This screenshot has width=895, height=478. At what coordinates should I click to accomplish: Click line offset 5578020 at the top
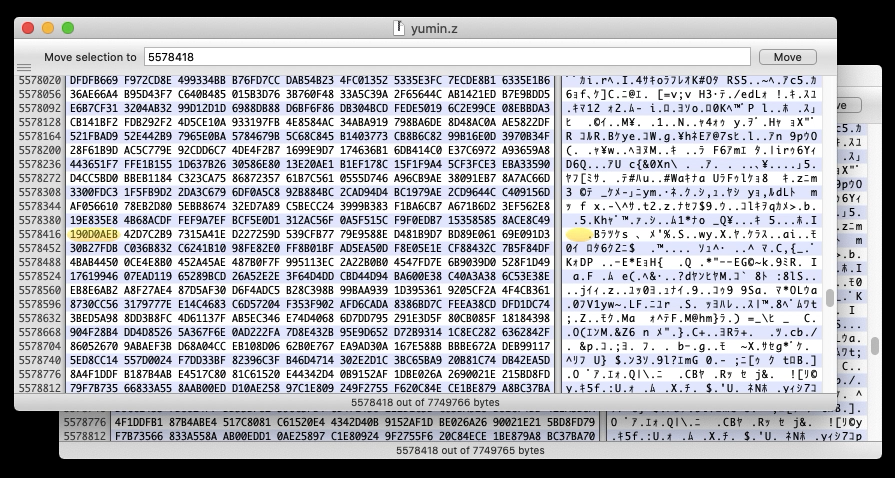pyautogui.click(x=39, y=78)
